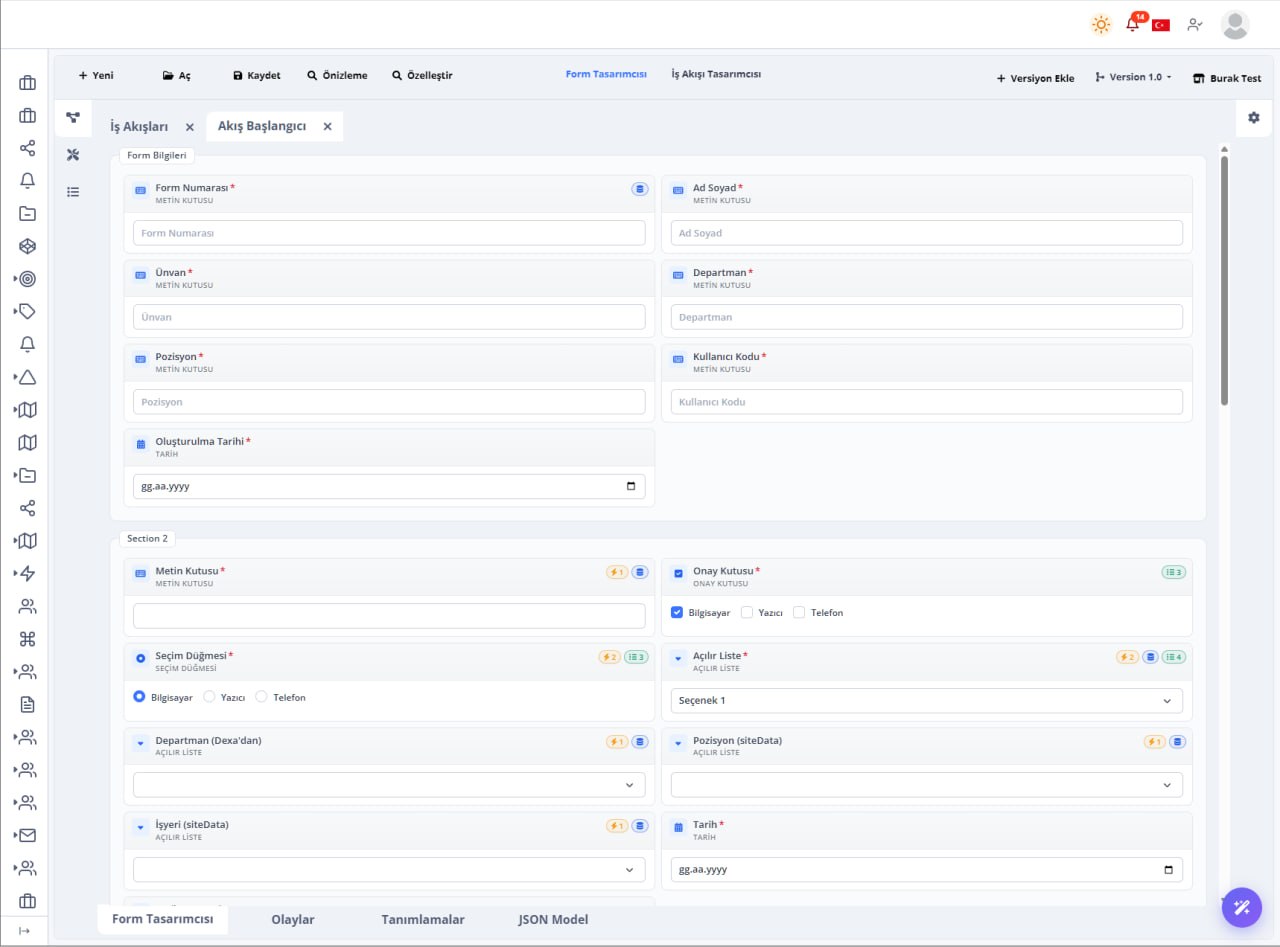This screenshot has width=1280, height=947.
Task: Click event badge 2 on Seçim Düğmesi
Action: click(x=610, y=657)
